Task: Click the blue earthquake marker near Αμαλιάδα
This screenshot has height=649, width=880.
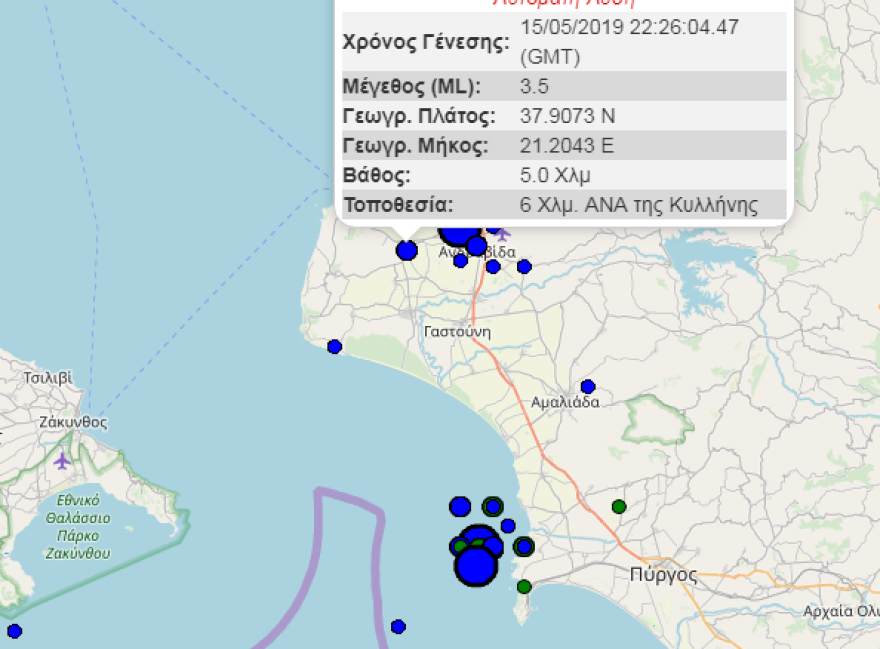Action: coord(588,384)
